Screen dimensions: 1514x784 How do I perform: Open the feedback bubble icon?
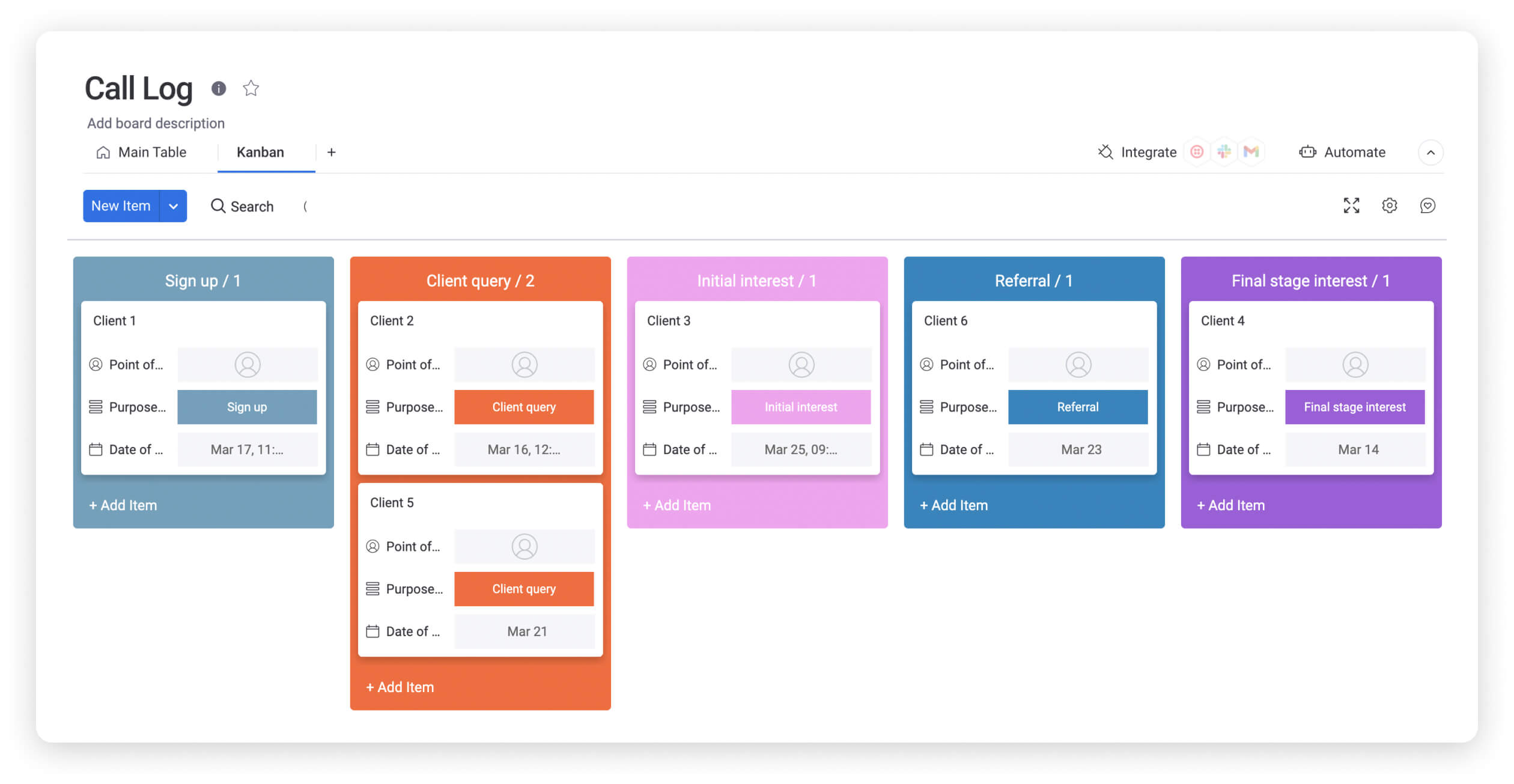(1428, 205)
